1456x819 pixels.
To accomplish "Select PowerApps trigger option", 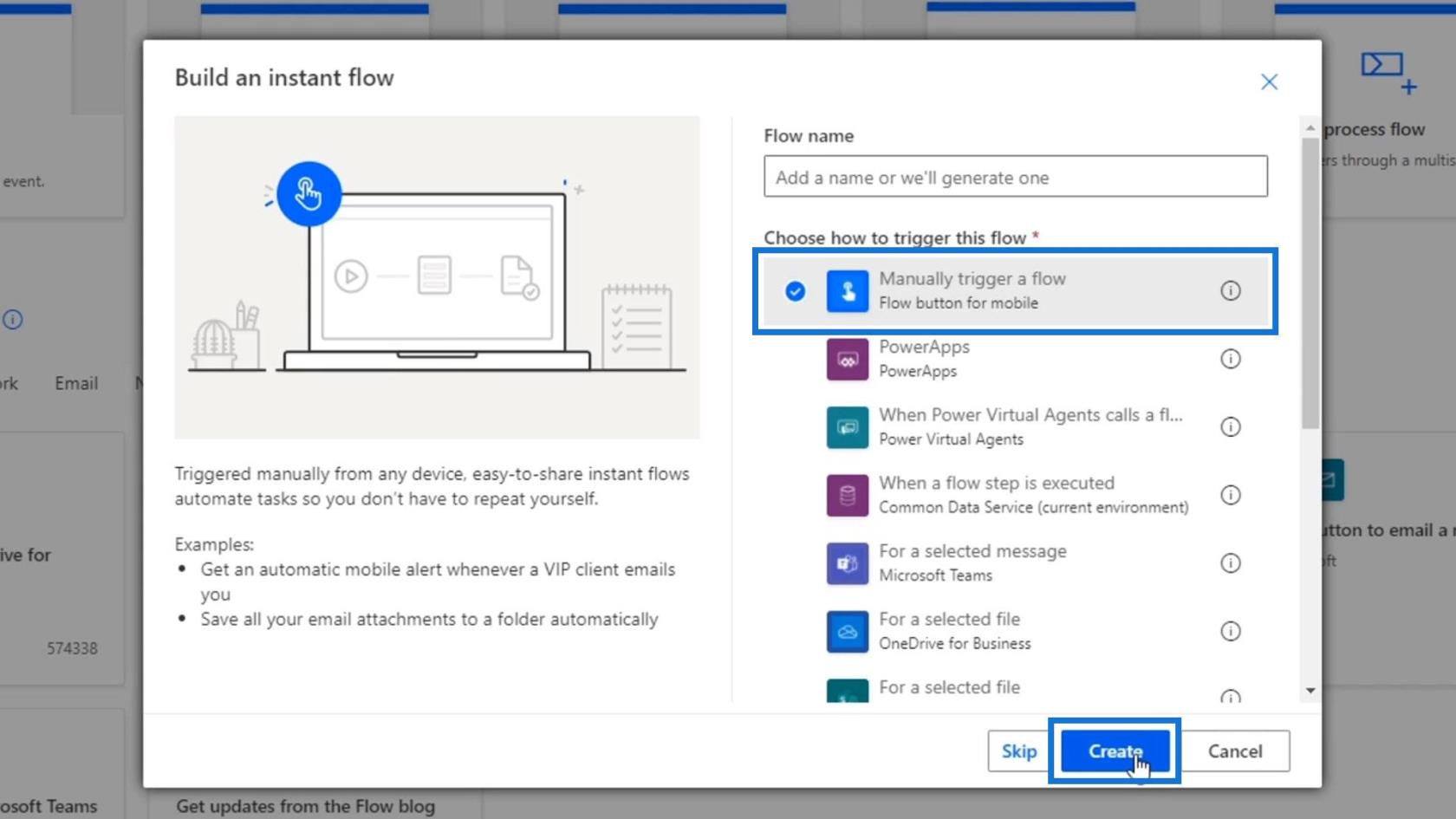I will (x=1015, y=359).
